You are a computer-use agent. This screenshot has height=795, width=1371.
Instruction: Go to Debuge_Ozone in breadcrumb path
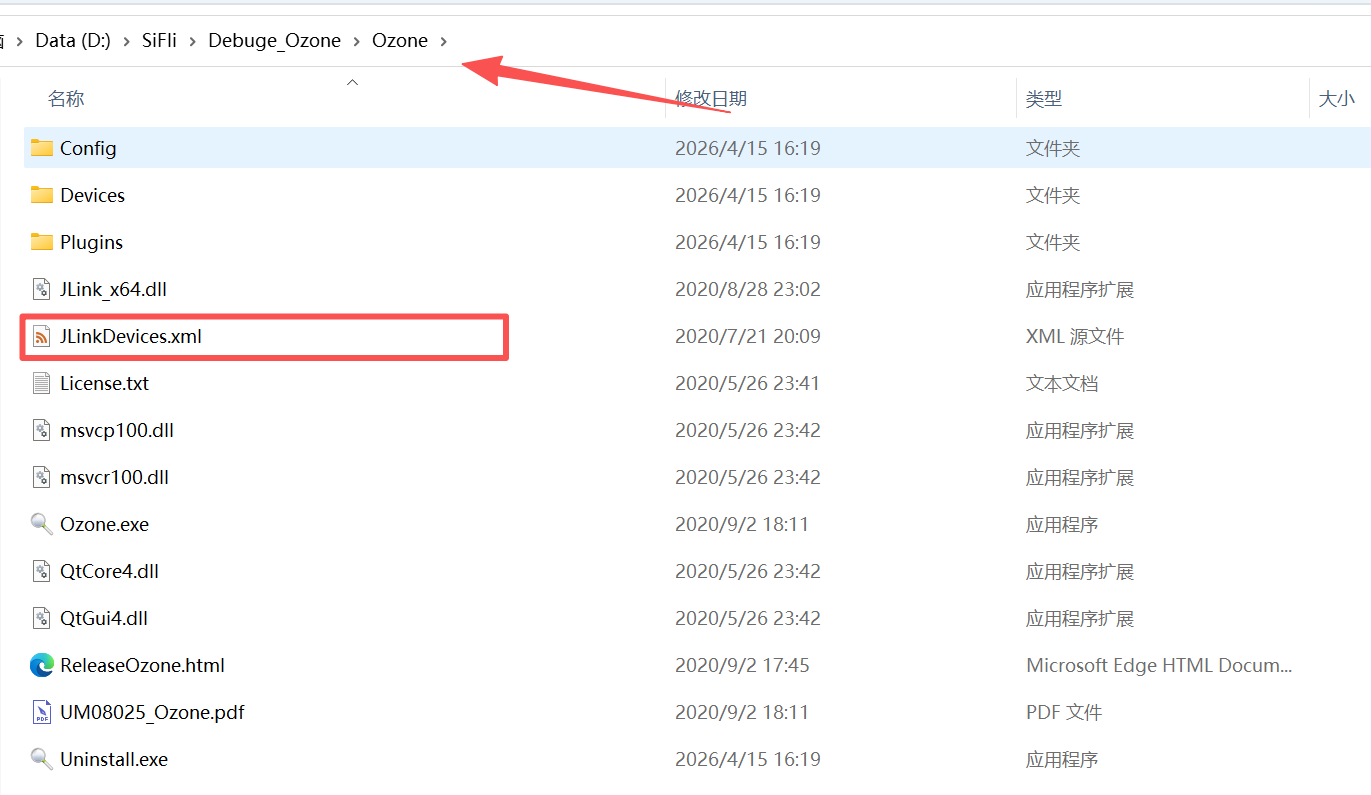click(x=274, y=40)
